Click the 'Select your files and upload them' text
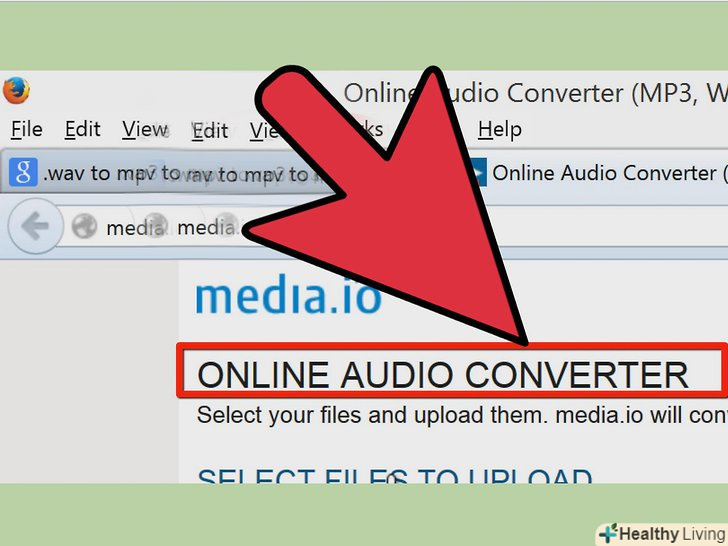The height and width of the screenshot is (546, 728). 370,415
